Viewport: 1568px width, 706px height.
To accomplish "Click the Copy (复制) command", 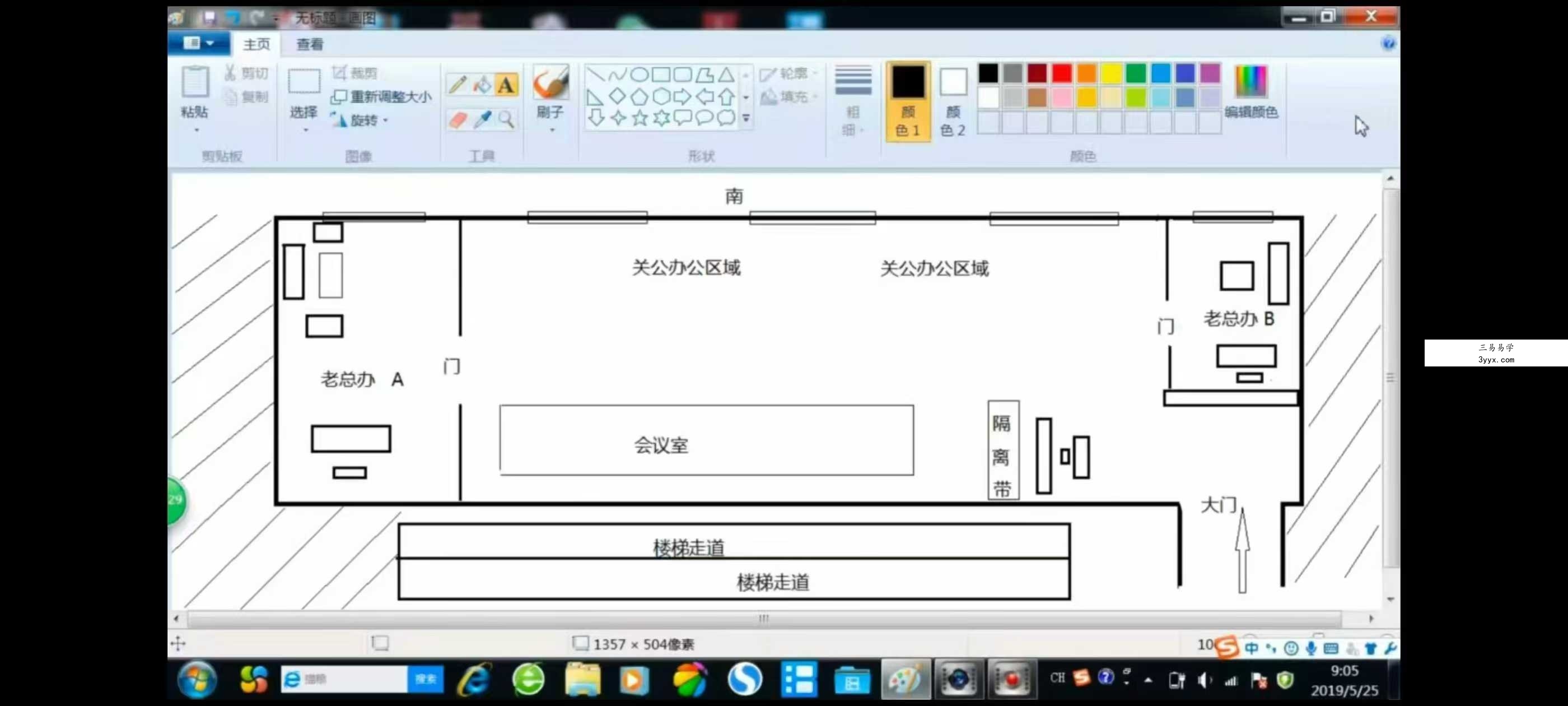I will coord(246,96).
